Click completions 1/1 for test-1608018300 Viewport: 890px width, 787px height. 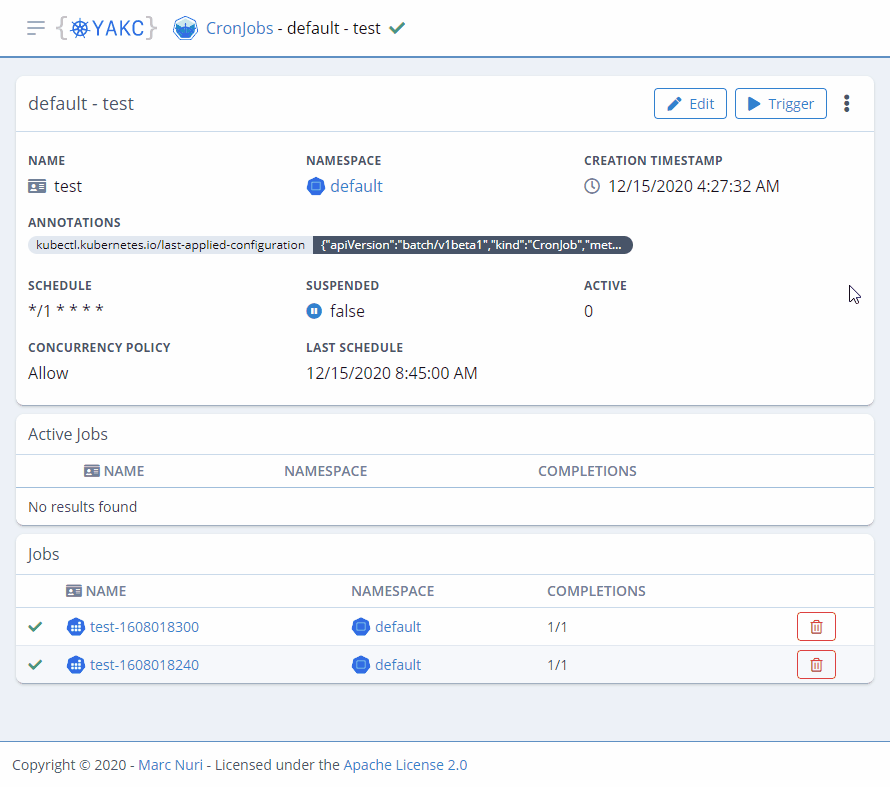tap(557, 627)
